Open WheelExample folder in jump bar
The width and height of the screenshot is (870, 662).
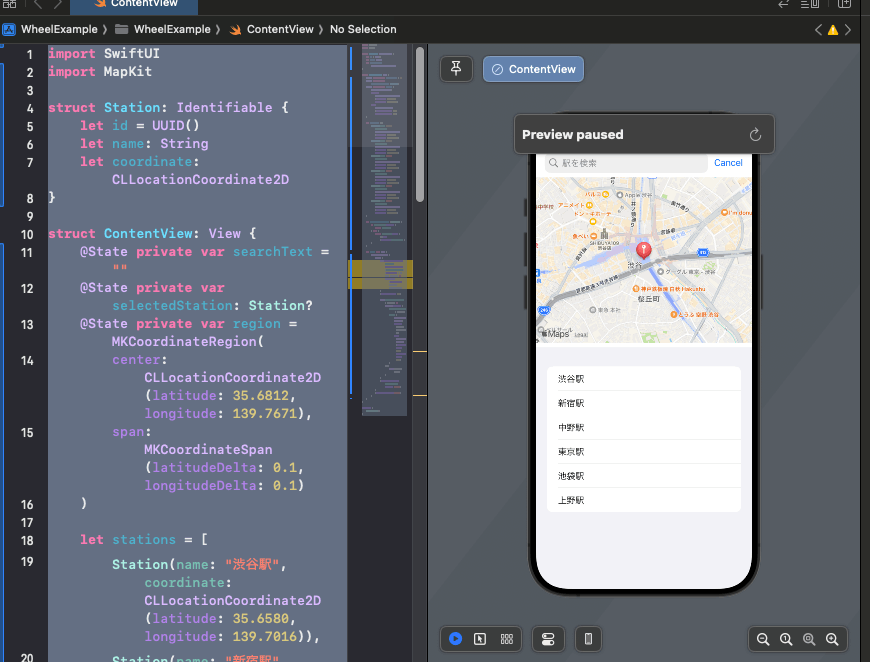pos(171,30)
